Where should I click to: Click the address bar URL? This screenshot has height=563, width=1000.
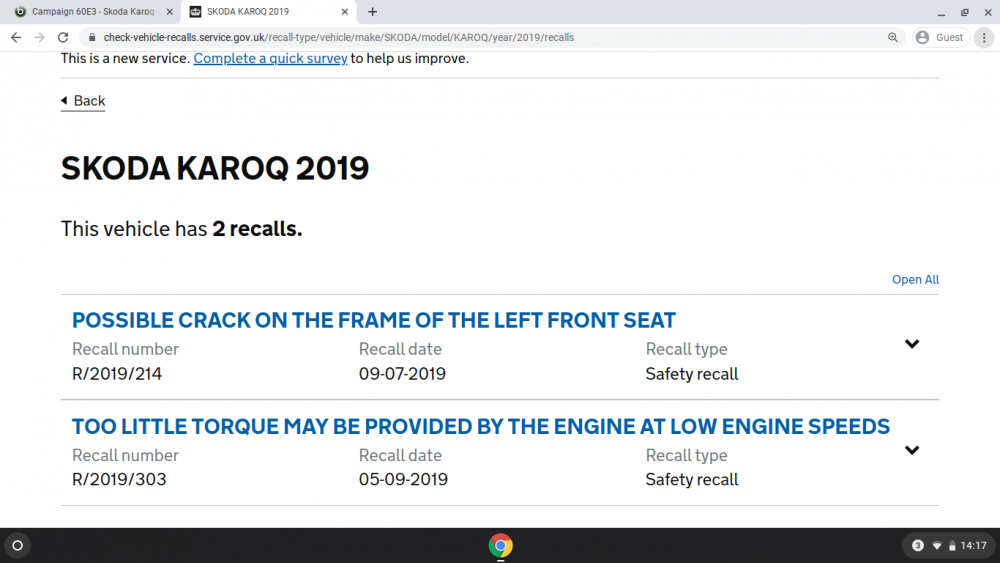[x=339, y=38]
